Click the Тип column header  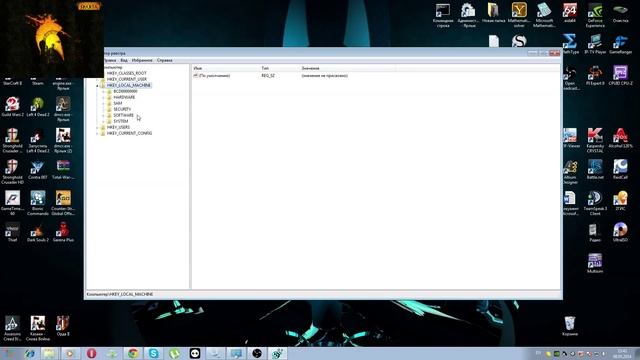279,68
